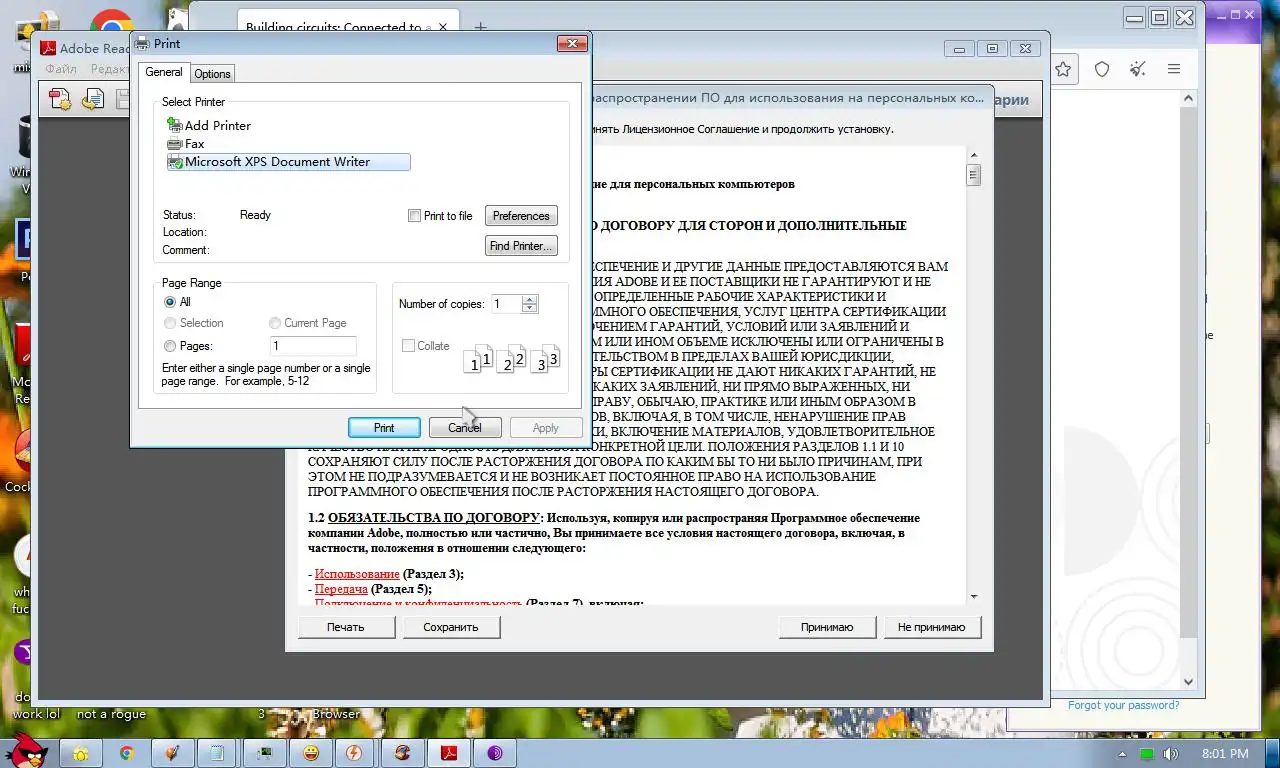Click the second Adobe Reader toolbar icon

click(x=93, y=99)
